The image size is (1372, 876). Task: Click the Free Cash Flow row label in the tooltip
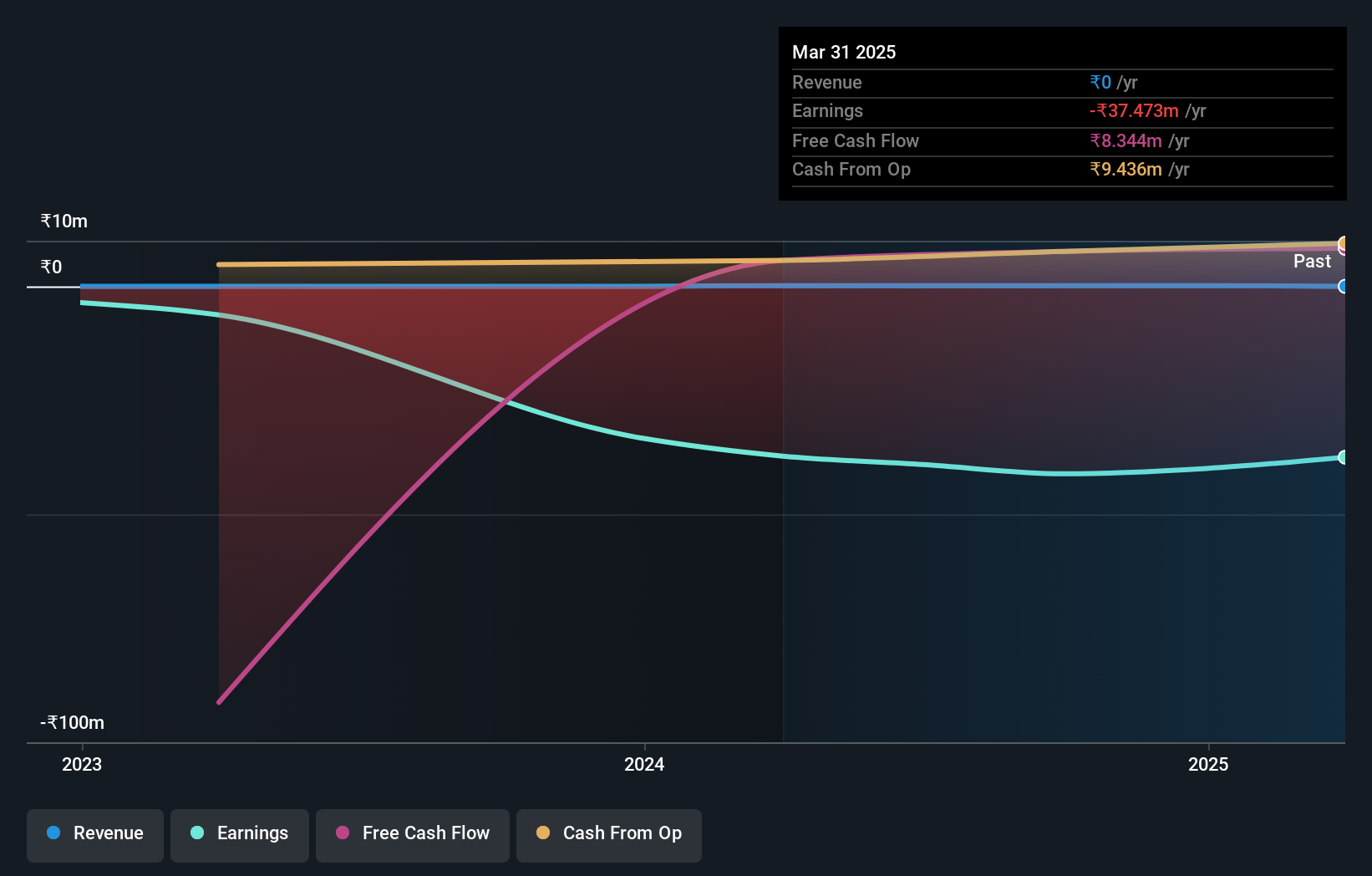[856, 141]
